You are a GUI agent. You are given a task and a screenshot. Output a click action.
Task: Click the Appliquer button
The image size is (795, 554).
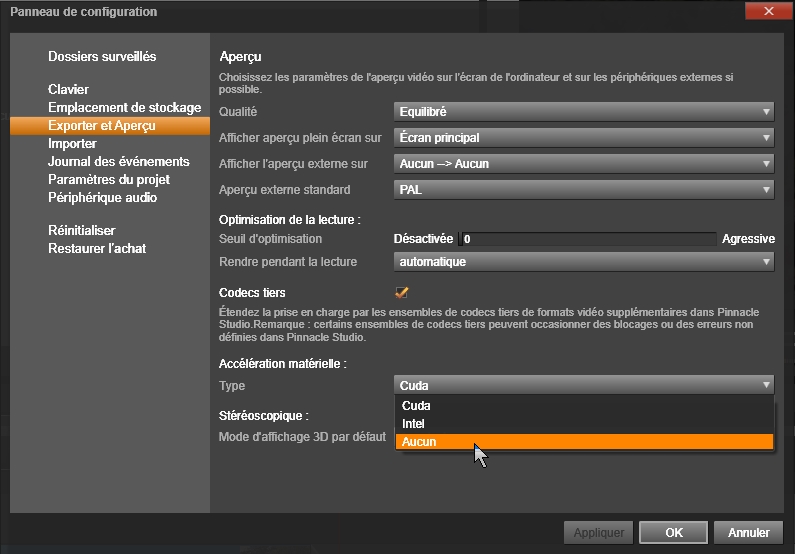tap(598, 533)
